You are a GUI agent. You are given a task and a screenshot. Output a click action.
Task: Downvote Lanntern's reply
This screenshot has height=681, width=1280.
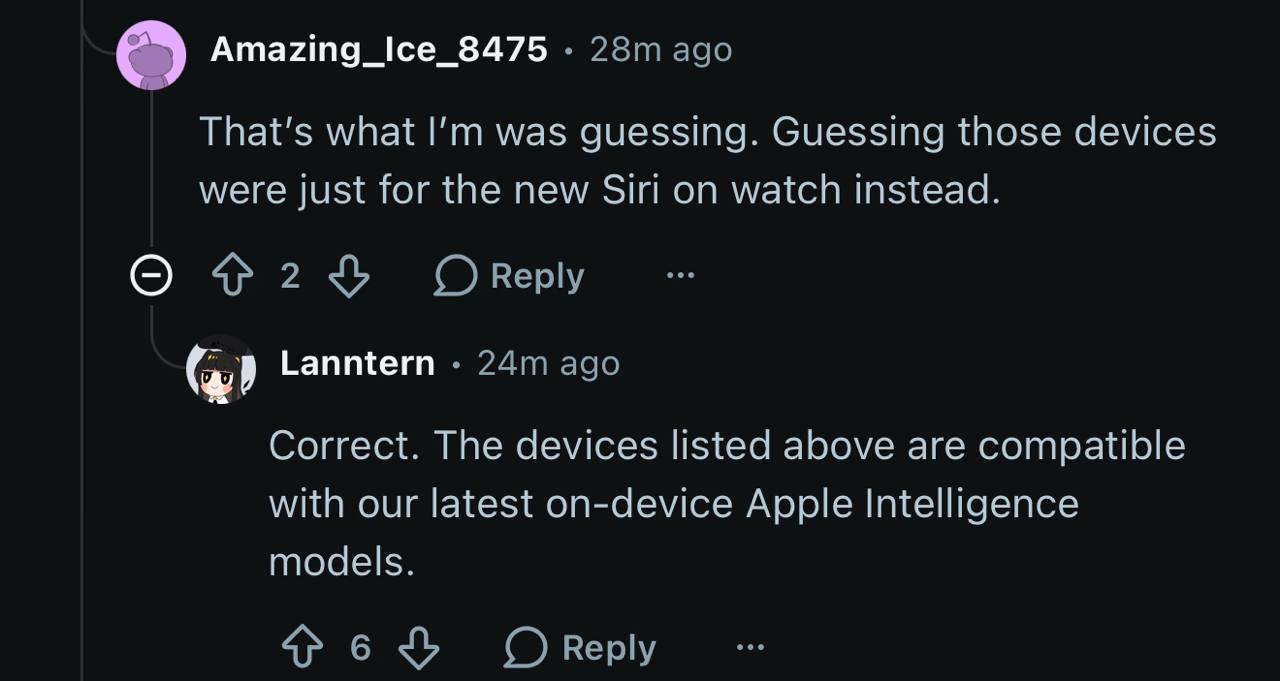(x=419, y=648)
